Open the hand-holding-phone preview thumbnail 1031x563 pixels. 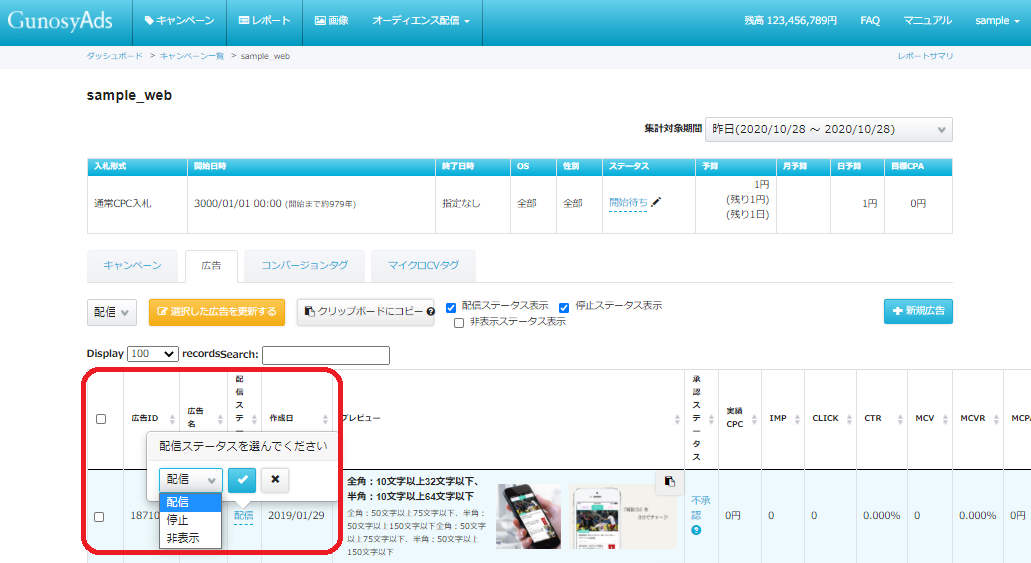point(528,516)
